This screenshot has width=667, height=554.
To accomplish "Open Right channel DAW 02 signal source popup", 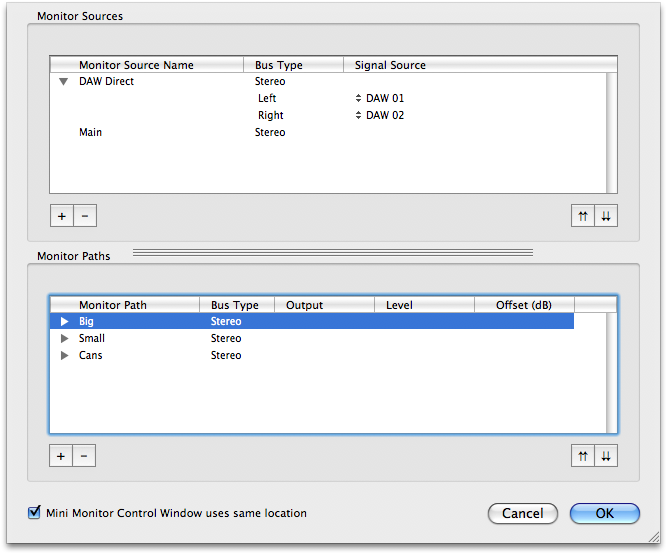I will point(379,115).
